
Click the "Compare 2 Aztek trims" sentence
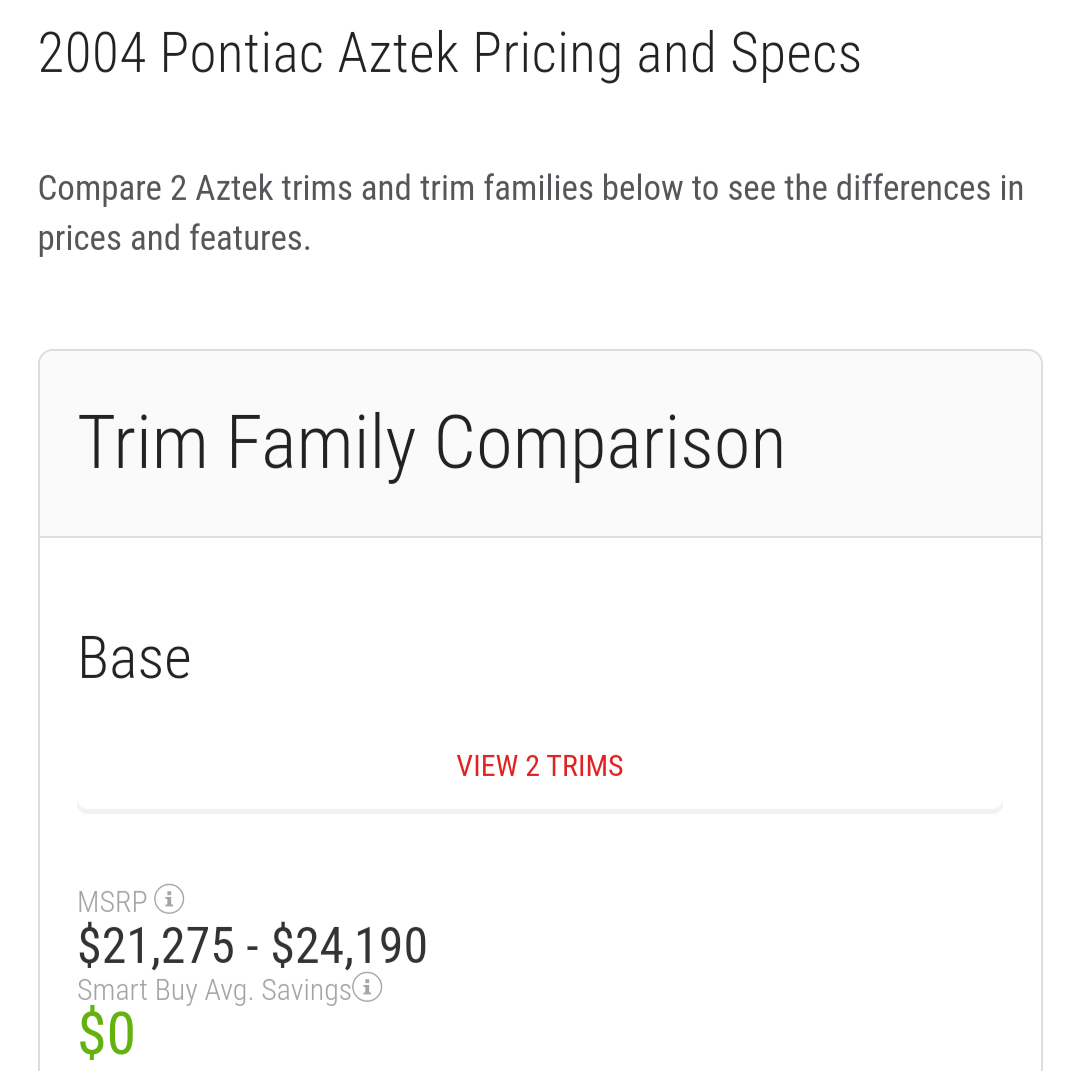(x=530, y=188)
